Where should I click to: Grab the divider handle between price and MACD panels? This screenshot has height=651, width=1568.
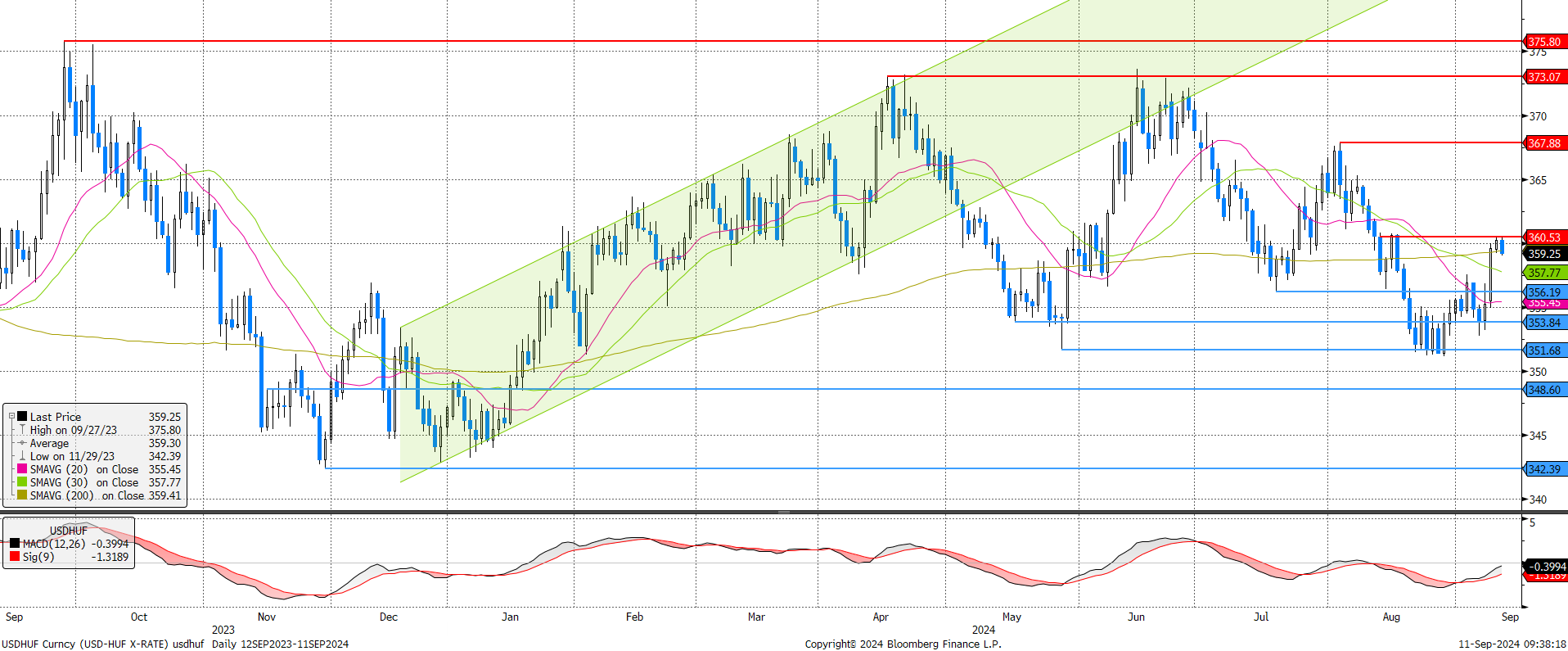(783, 512)
